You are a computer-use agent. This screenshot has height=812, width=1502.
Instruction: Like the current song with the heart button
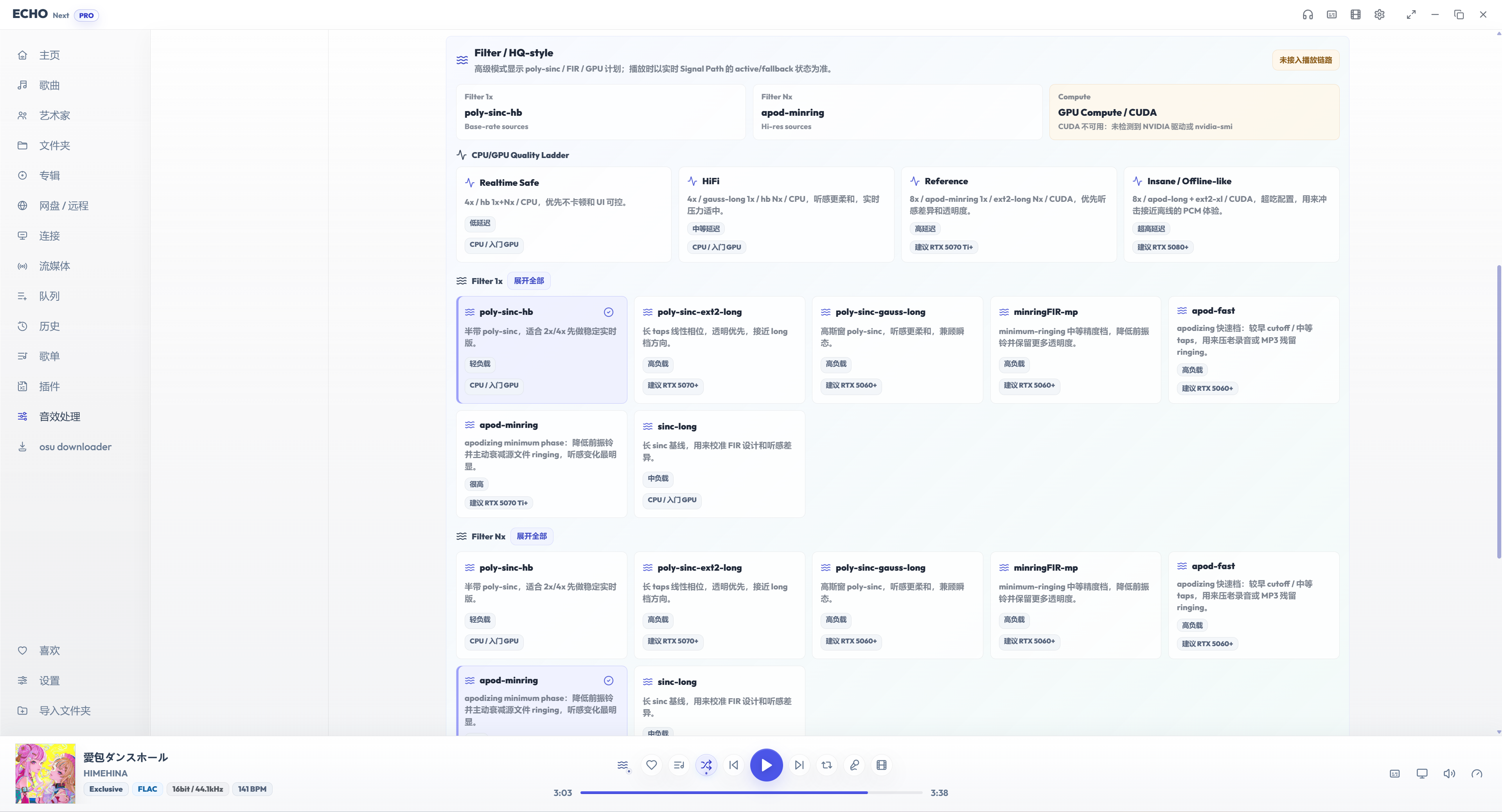point(651,765)
